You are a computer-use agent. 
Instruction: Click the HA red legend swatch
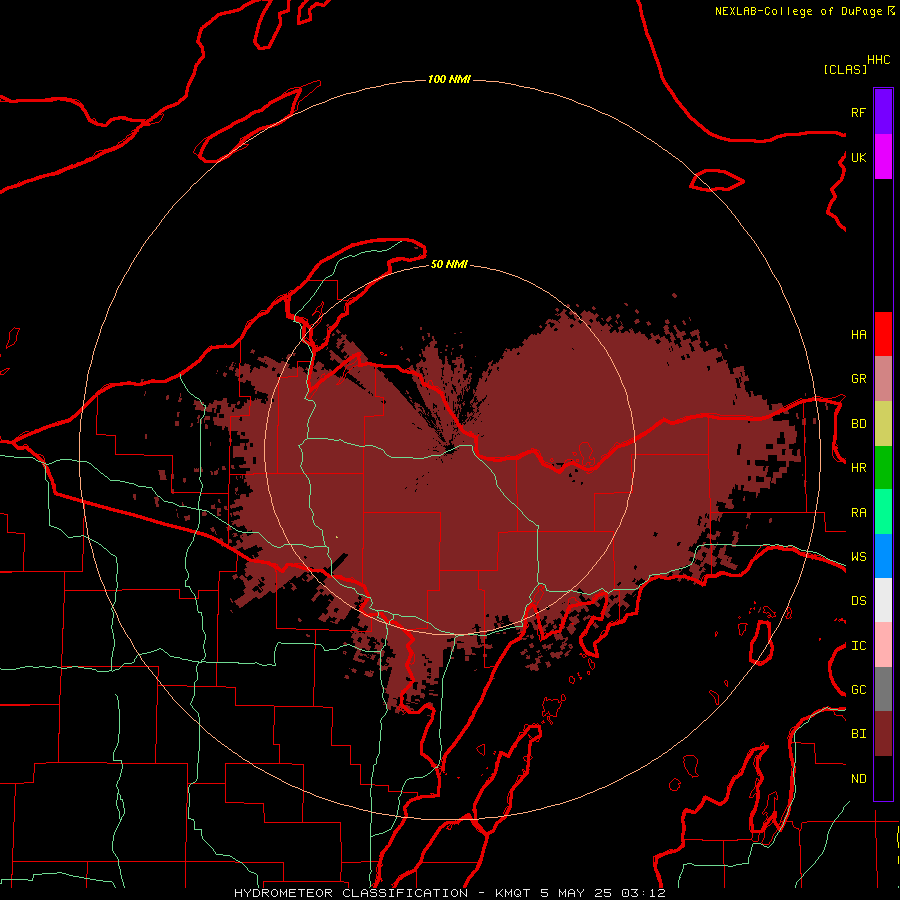pyautogui.click(x=883, y=334)
